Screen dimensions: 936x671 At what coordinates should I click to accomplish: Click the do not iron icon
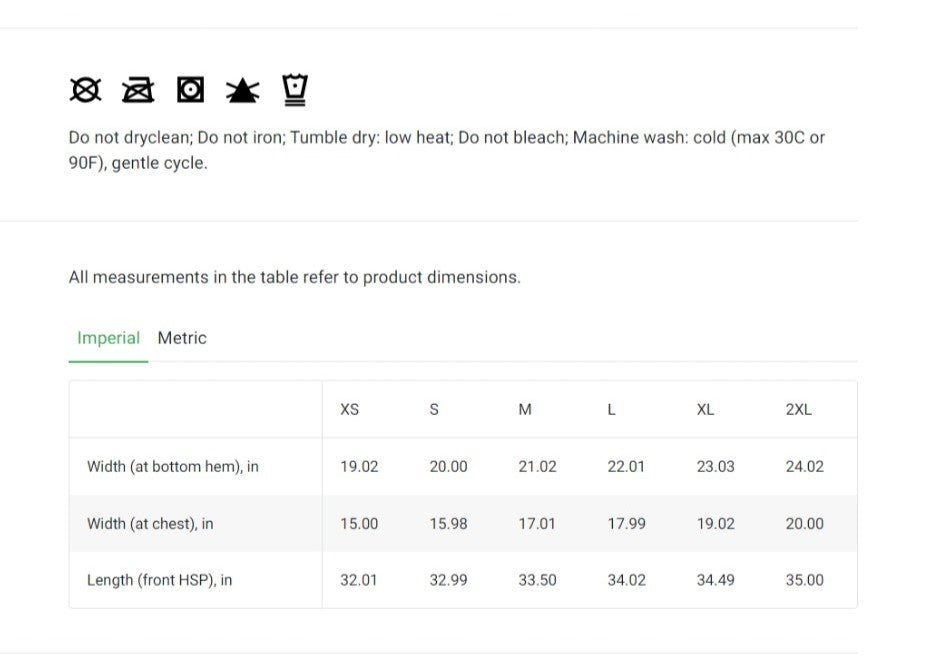[x=138, y=91]
